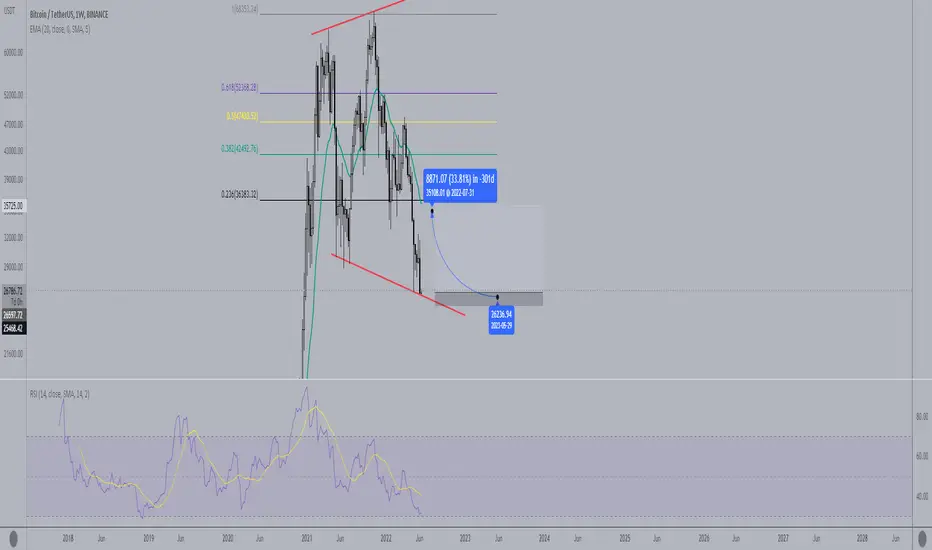
Task: Click the 35725.00 price axis marker
Action: pyautogui.click(x=12, y=206)
